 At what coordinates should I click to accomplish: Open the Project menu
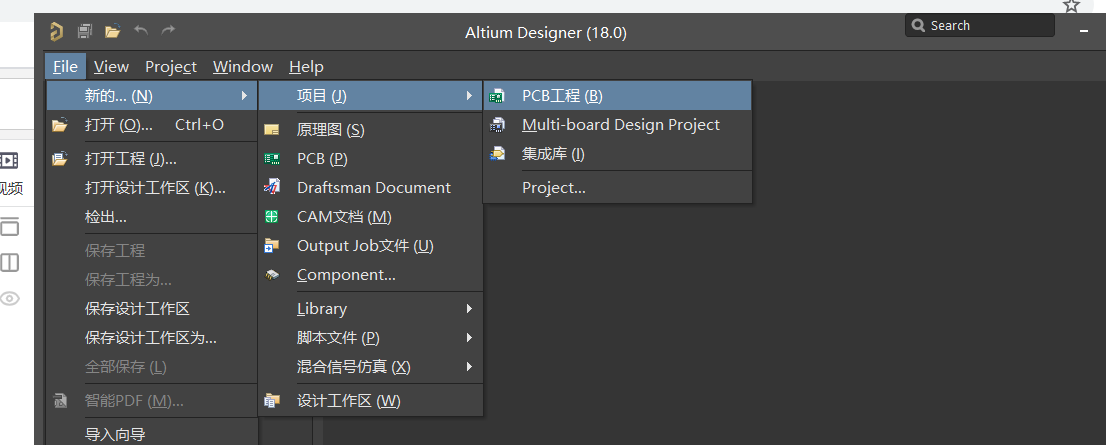171,66
